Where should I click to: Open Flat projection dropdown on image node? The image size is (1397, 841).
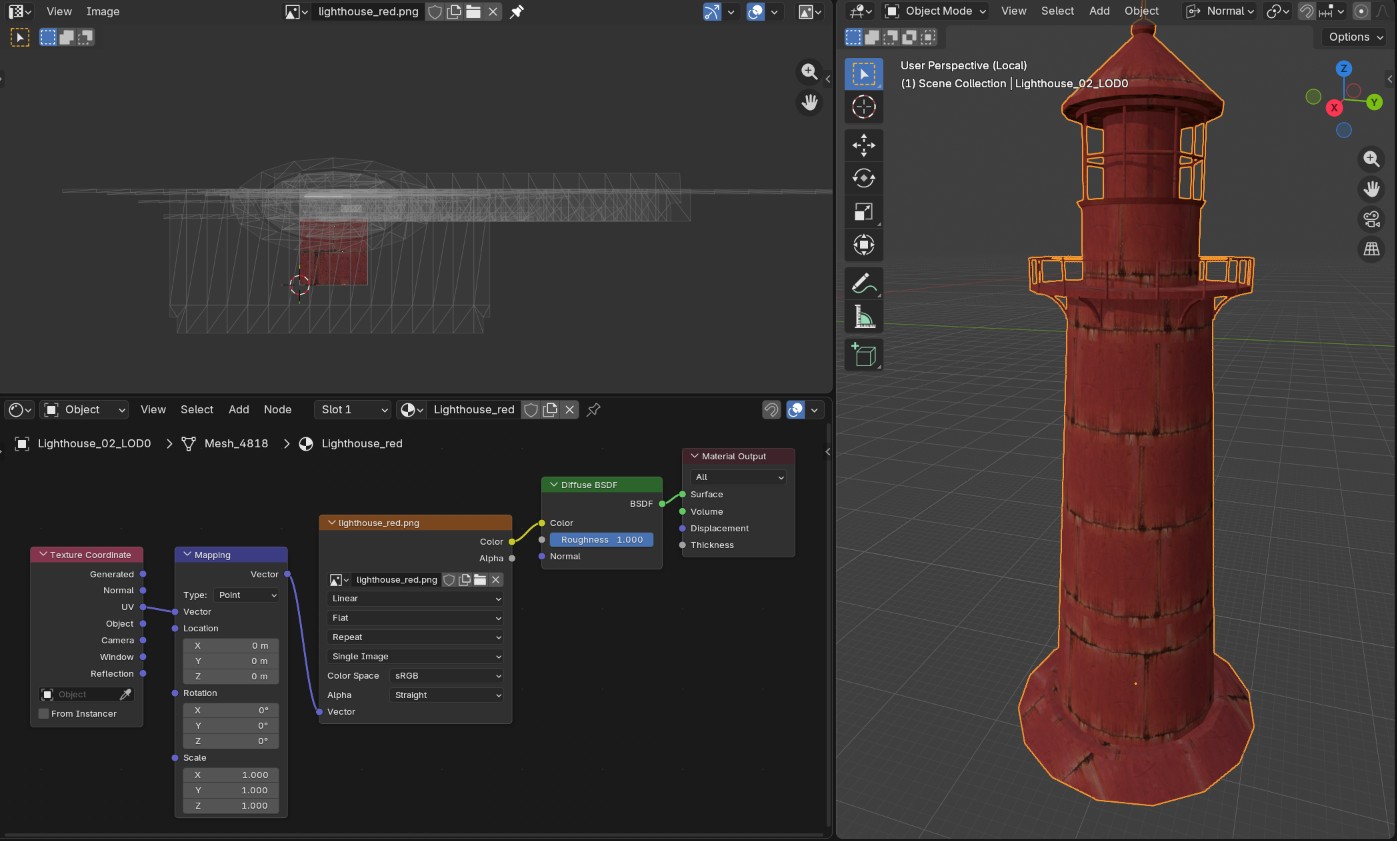(415, 618)
